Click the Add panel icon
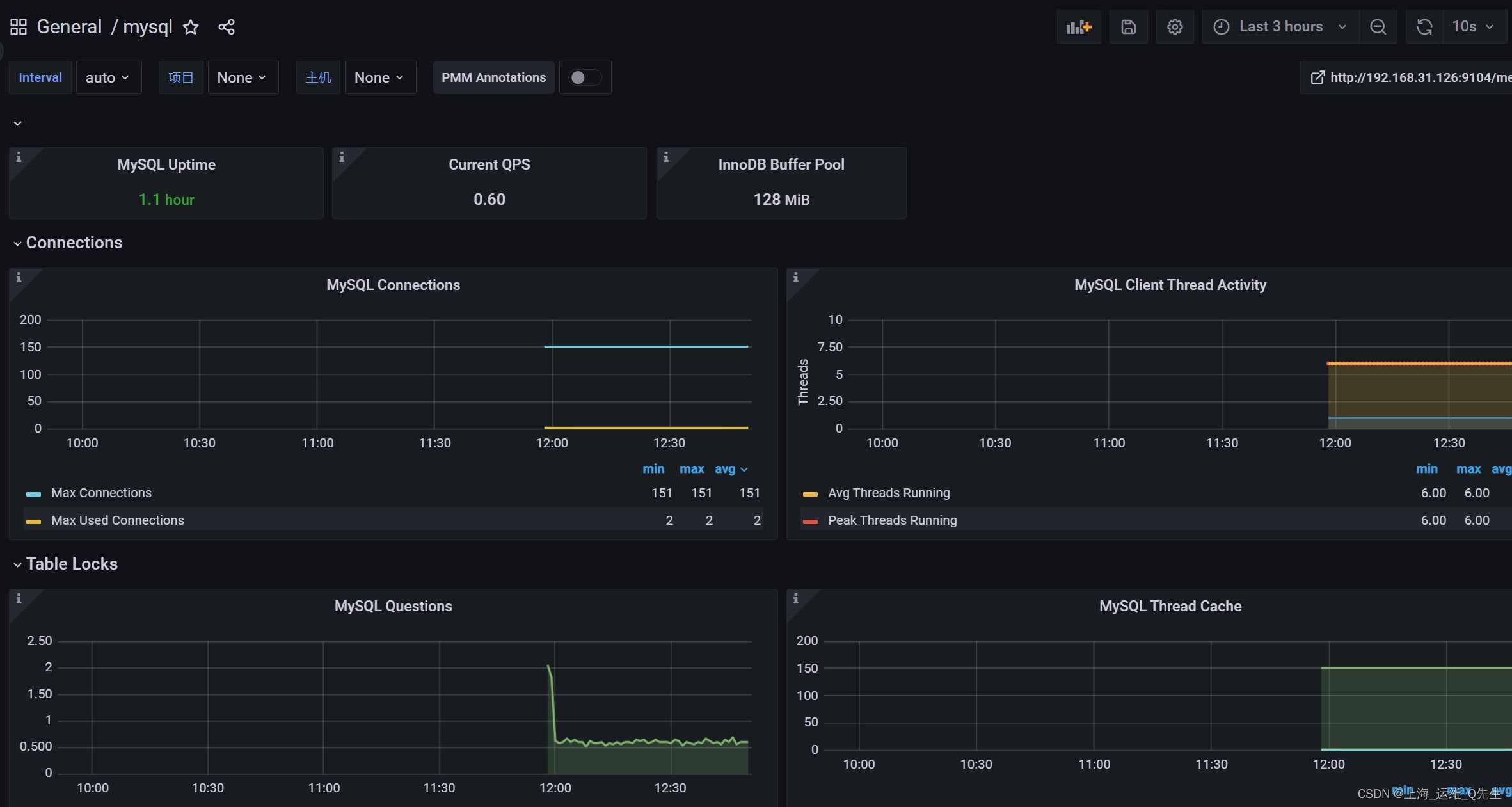This screenshot has width=1512, height=807. click(x=1079, y=27)
